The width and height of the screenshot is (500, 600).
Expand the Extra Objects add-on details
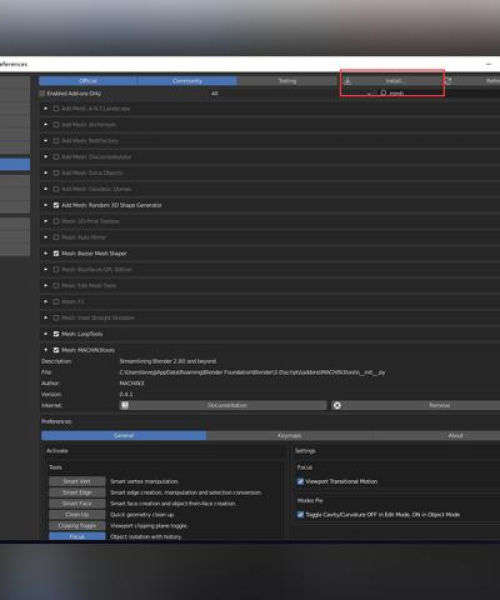pyautogui.click(x=46, y=173)
